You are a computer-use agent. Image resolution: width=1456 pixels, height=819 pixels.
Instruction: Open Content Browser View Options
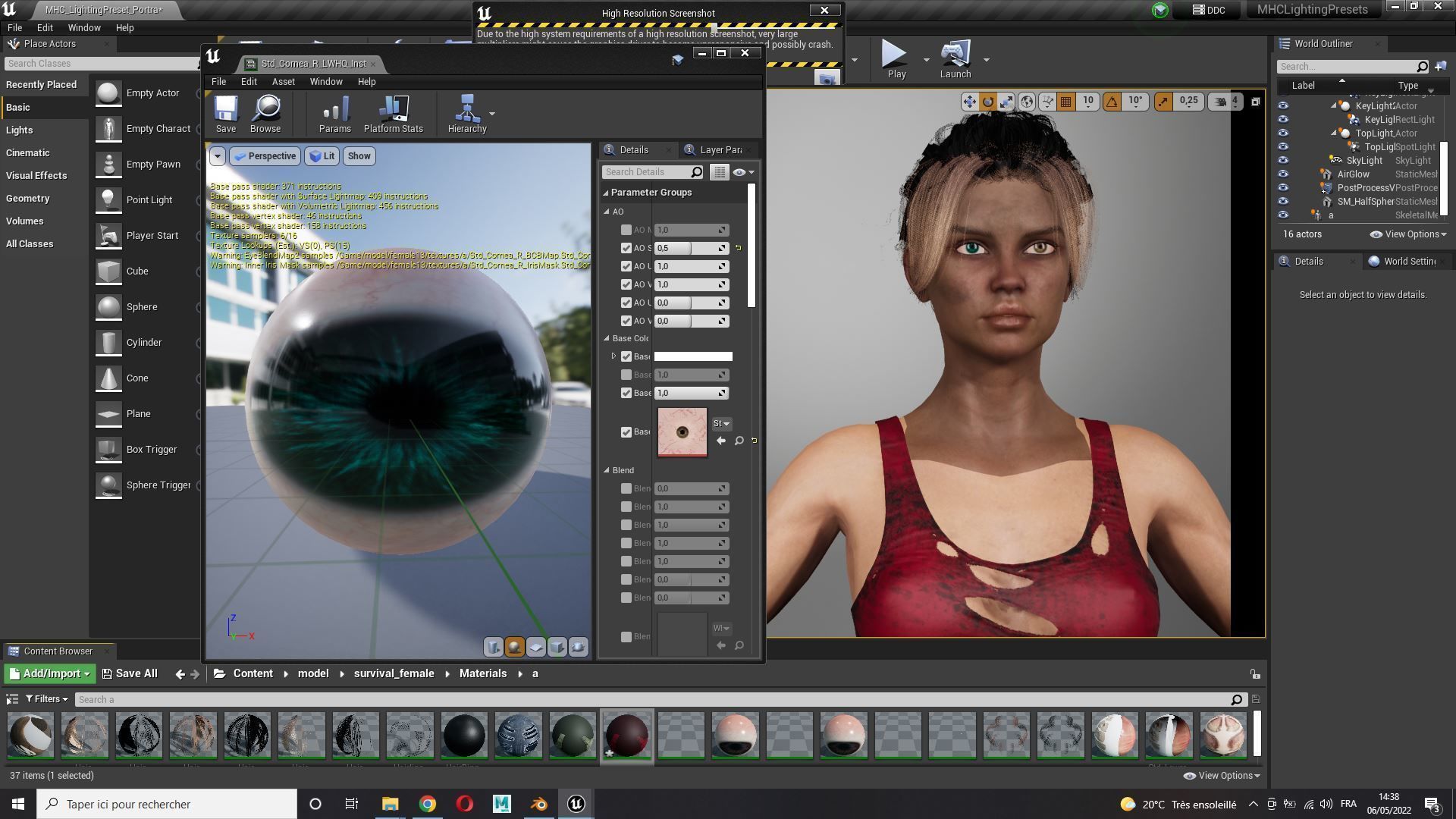[x=1222, y=776]
